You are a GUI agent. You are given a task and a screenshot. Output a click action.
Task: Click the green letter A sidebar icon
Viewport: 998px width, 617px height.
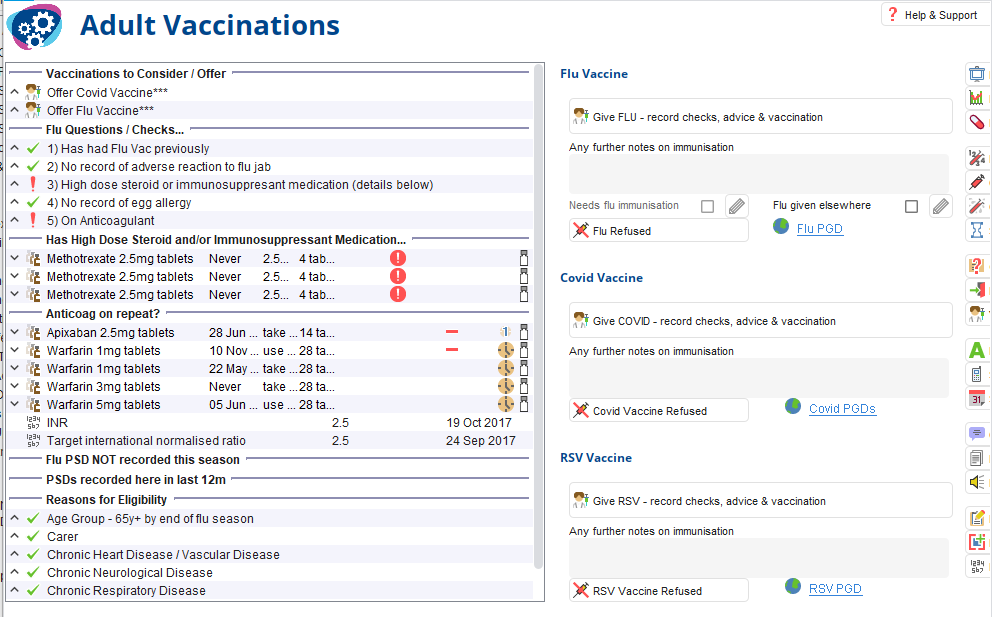pyautogui.click(x=976, y=350)
